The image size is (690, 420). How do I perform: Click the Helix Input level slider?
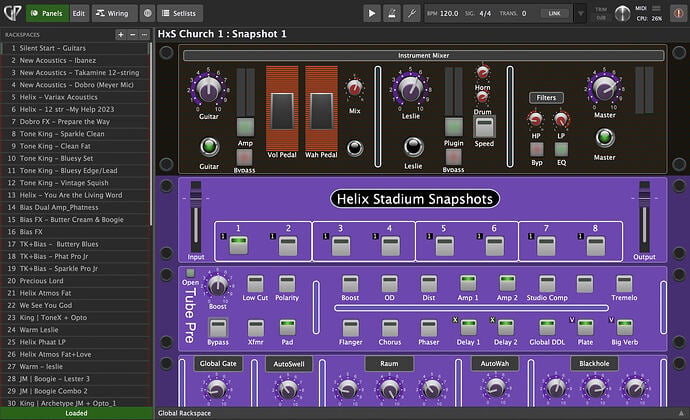(x=195, y=216)
